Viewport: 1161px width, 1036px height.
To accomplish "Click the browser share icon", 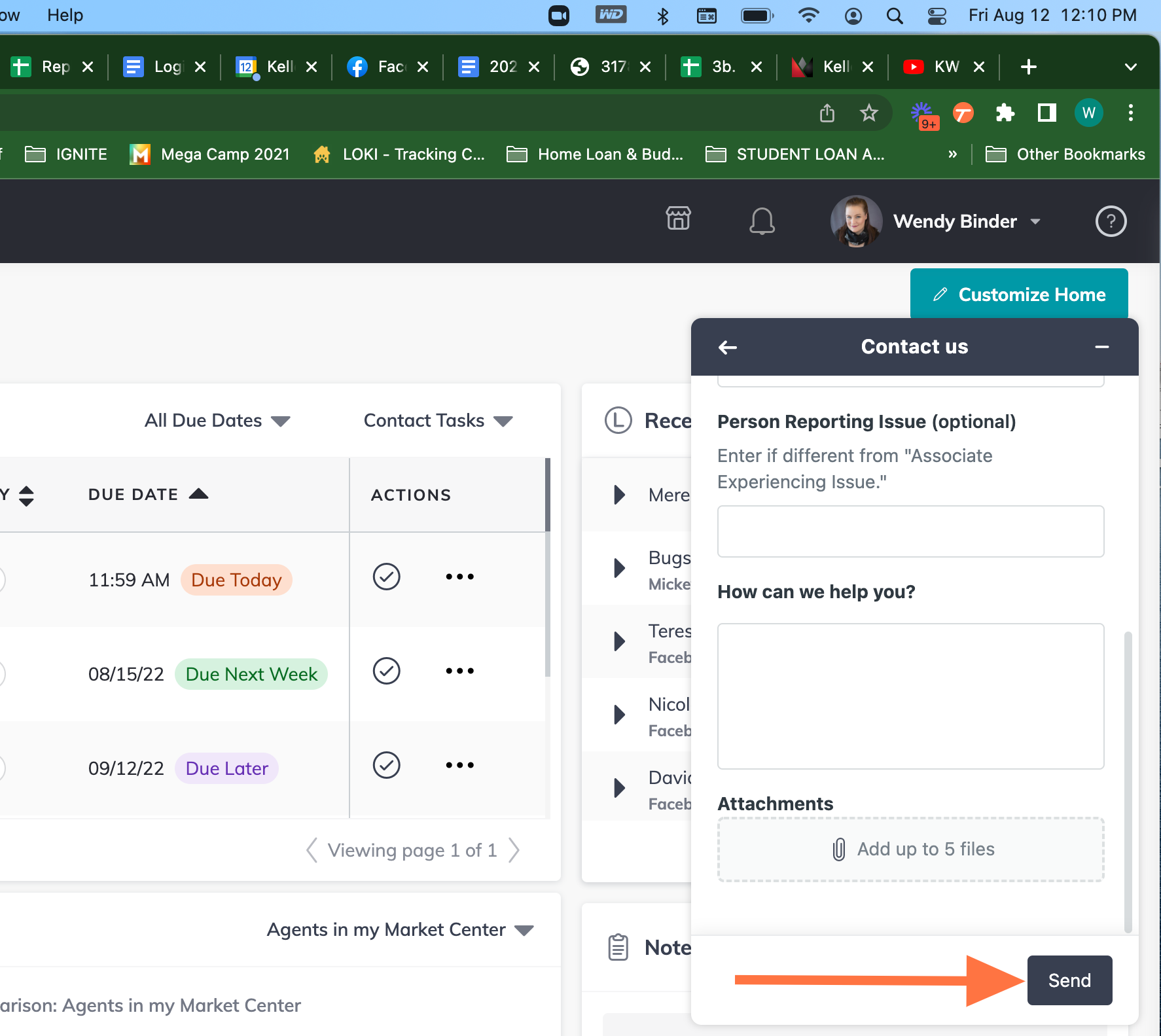I will point(827,113).
